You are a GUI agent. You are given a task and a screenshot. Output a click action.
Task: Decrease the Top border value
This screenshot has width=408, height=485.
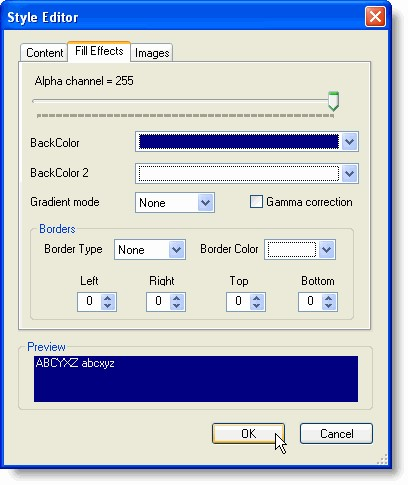[x=256, y=306]
